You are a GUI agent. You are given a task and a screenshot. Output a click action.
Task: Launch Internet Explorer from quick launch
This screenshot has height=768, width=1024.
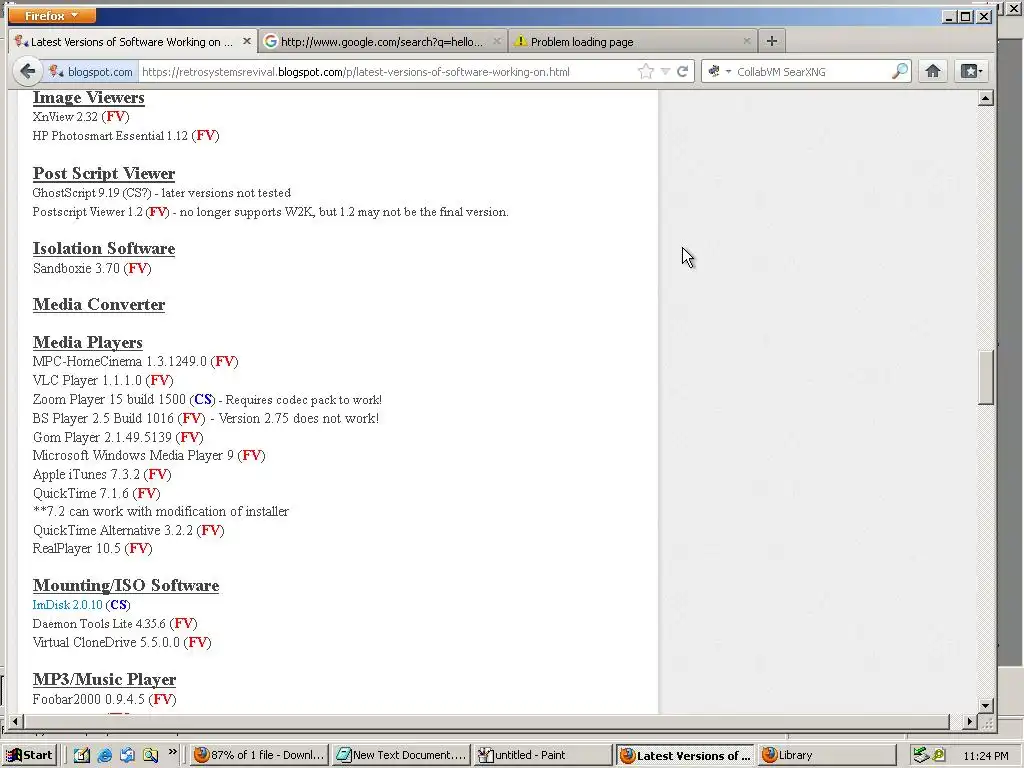[x=104, y=755]
